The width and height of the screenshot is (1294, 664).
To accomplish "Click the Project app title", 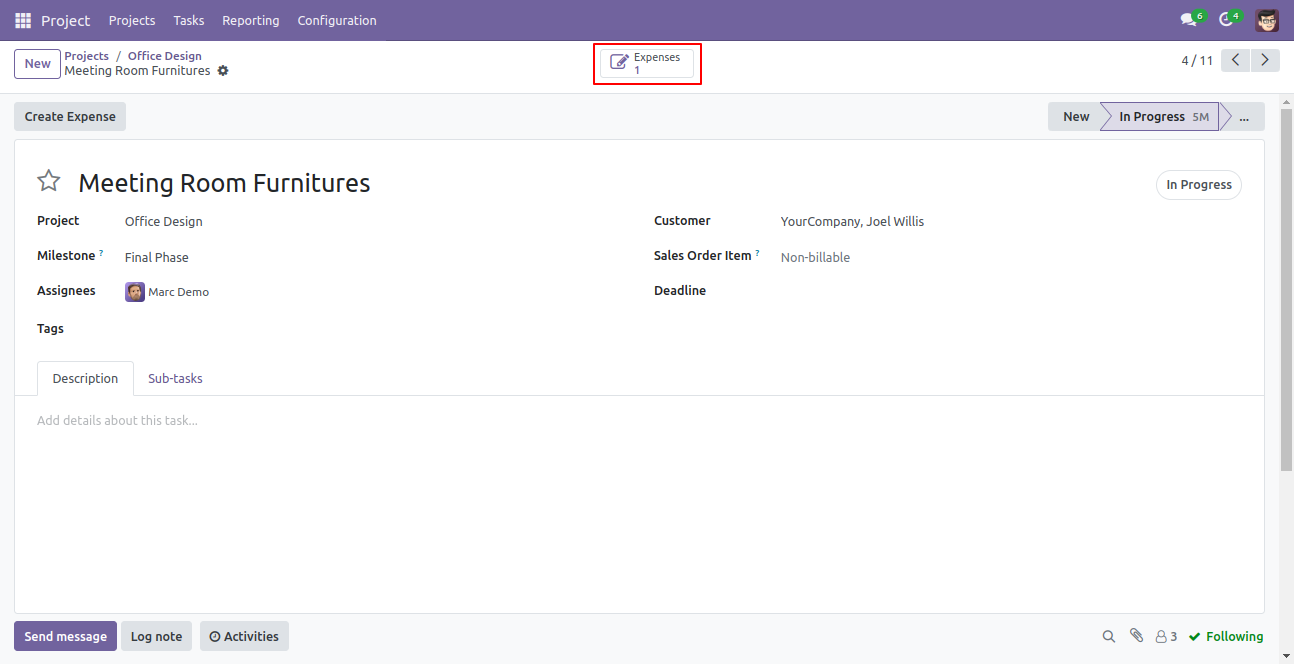I will [66, 20].
